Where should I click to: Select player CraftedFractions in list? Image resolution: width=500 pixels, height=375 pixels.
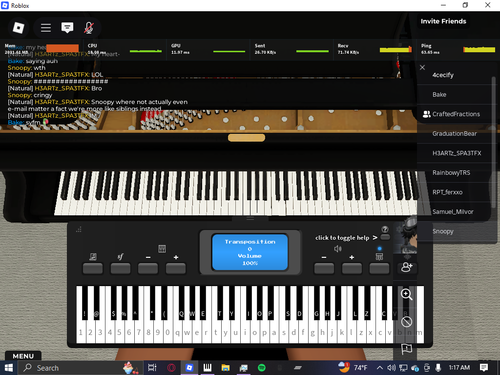pyautogui.click(x=456, y=114)
